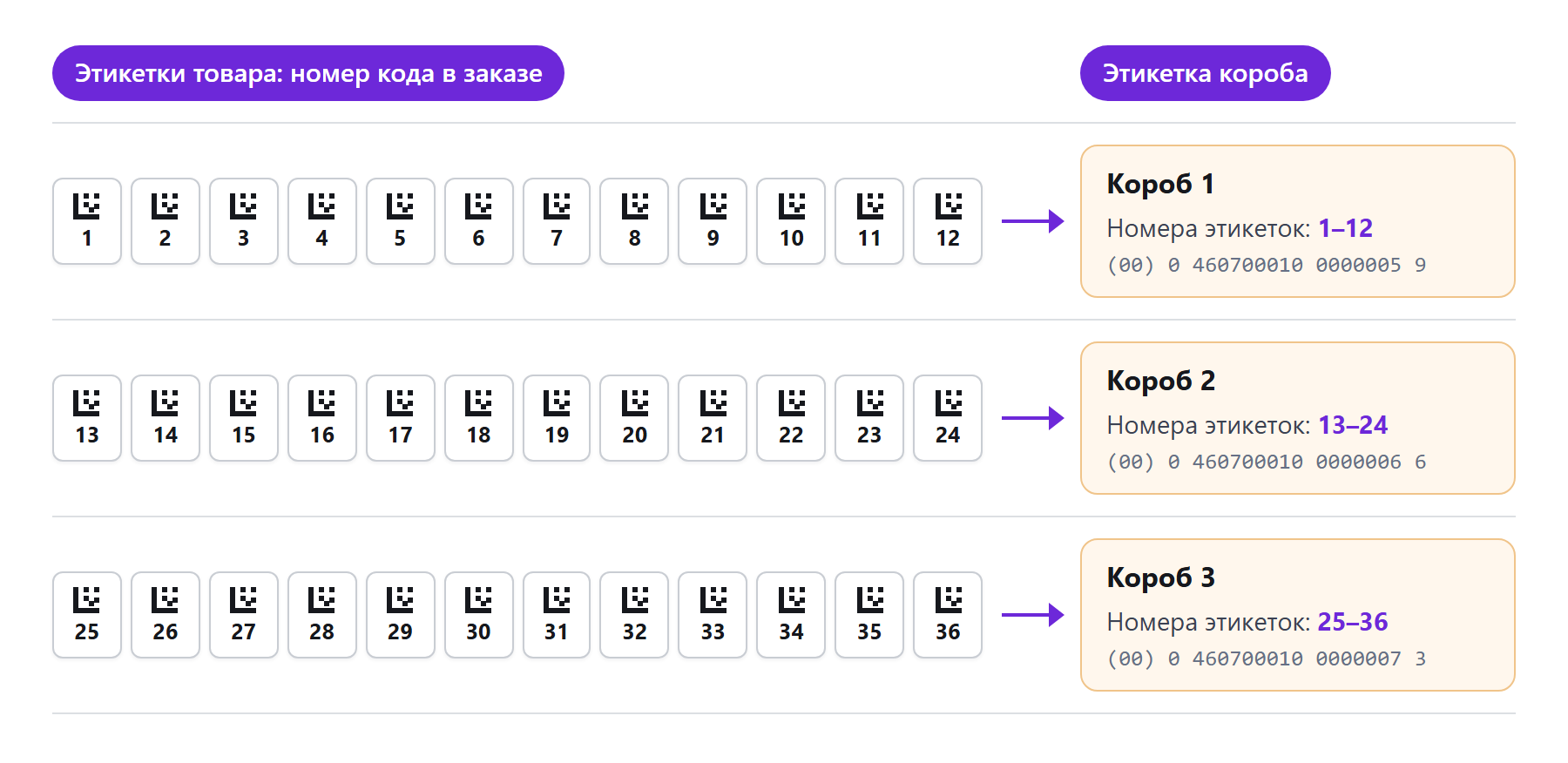Click the label range '25–36'
This screenshot has height=763, width=1568.
tap(1353, 622)
